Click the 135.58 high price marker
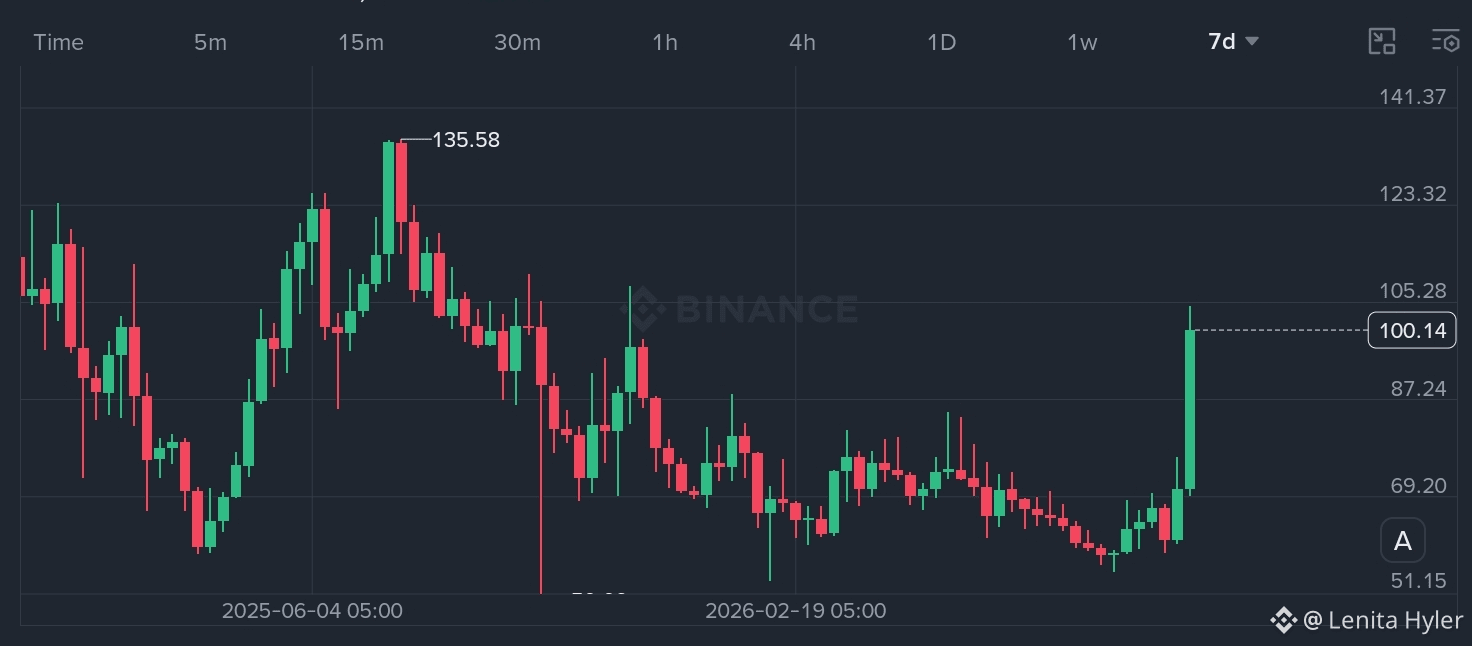The width and height of the screenshot is (1472, 646). tap(465, 140)
